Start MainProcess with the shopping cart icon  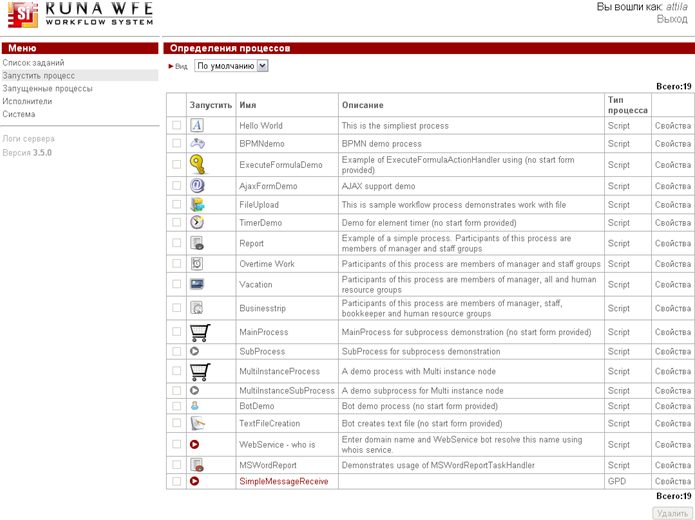point(198,332)
